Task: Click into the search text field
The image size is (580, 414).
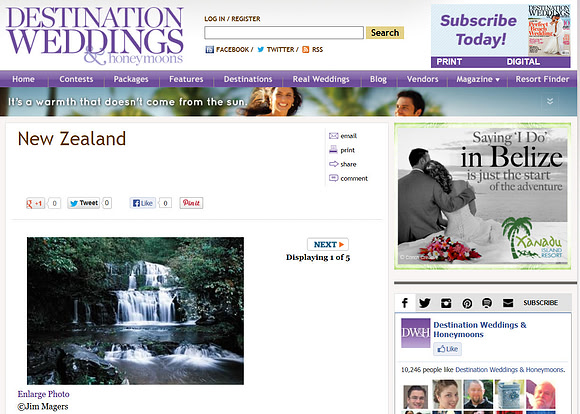Action: [x=284, y=33]
